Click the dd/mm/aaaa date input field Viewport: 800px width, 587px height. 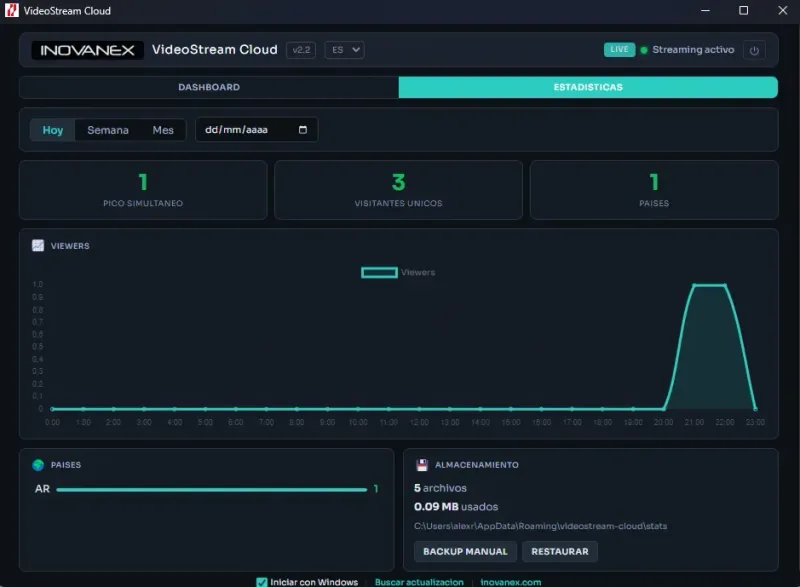coord(257,130)
